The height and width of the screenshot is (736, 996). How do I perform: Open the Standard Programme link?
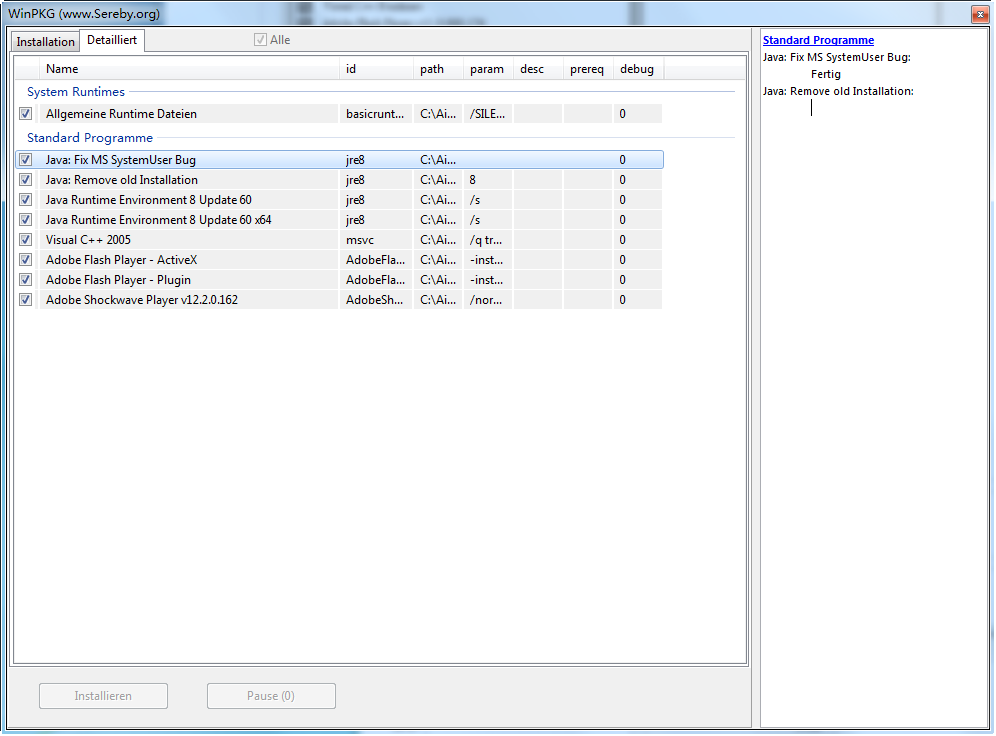coord(818,40)
